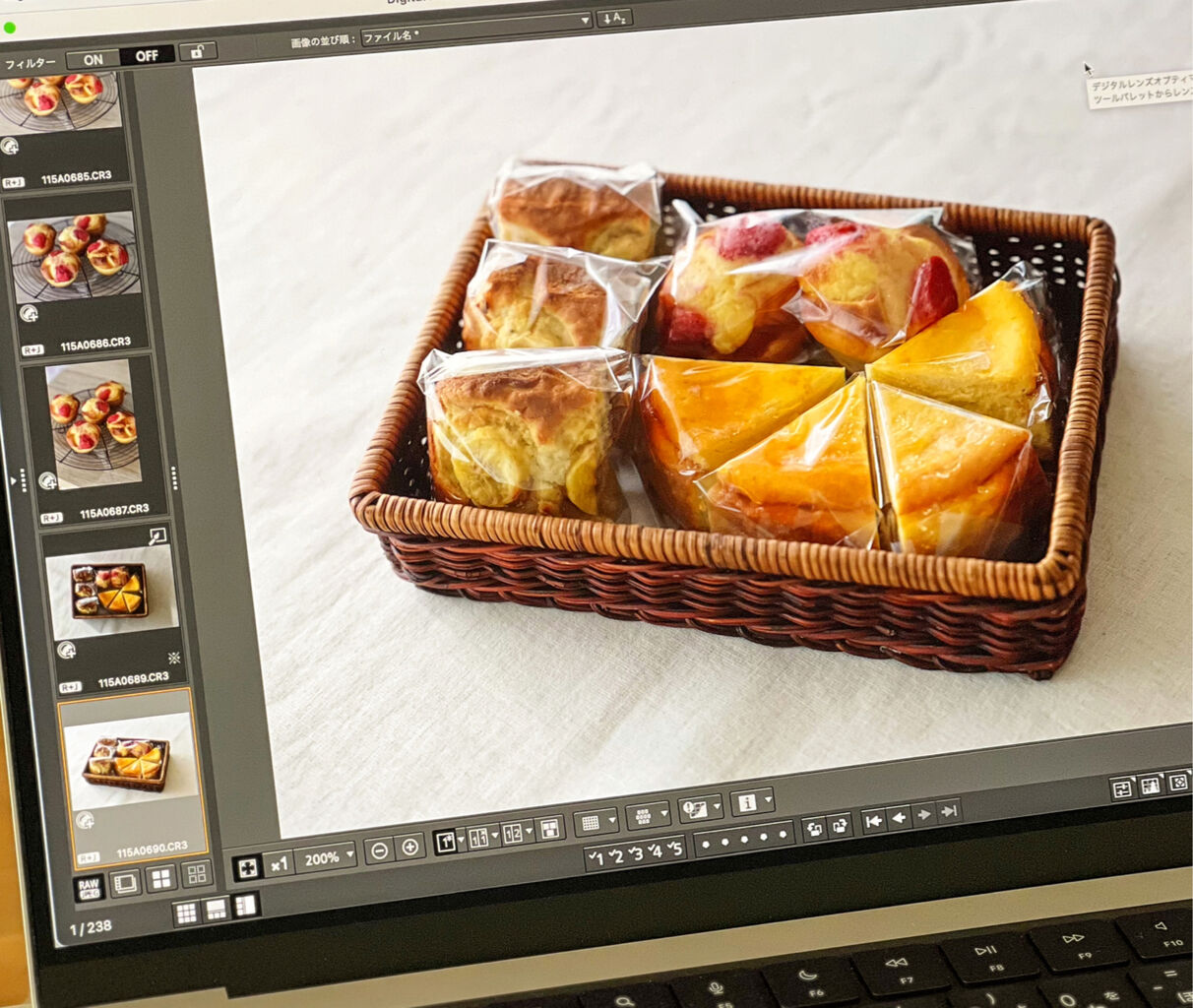The width and height of the screenshot is (1193, 1008).
Task: Open highlight/shadow warning dropdown arrow
Action: pos(718,807)
